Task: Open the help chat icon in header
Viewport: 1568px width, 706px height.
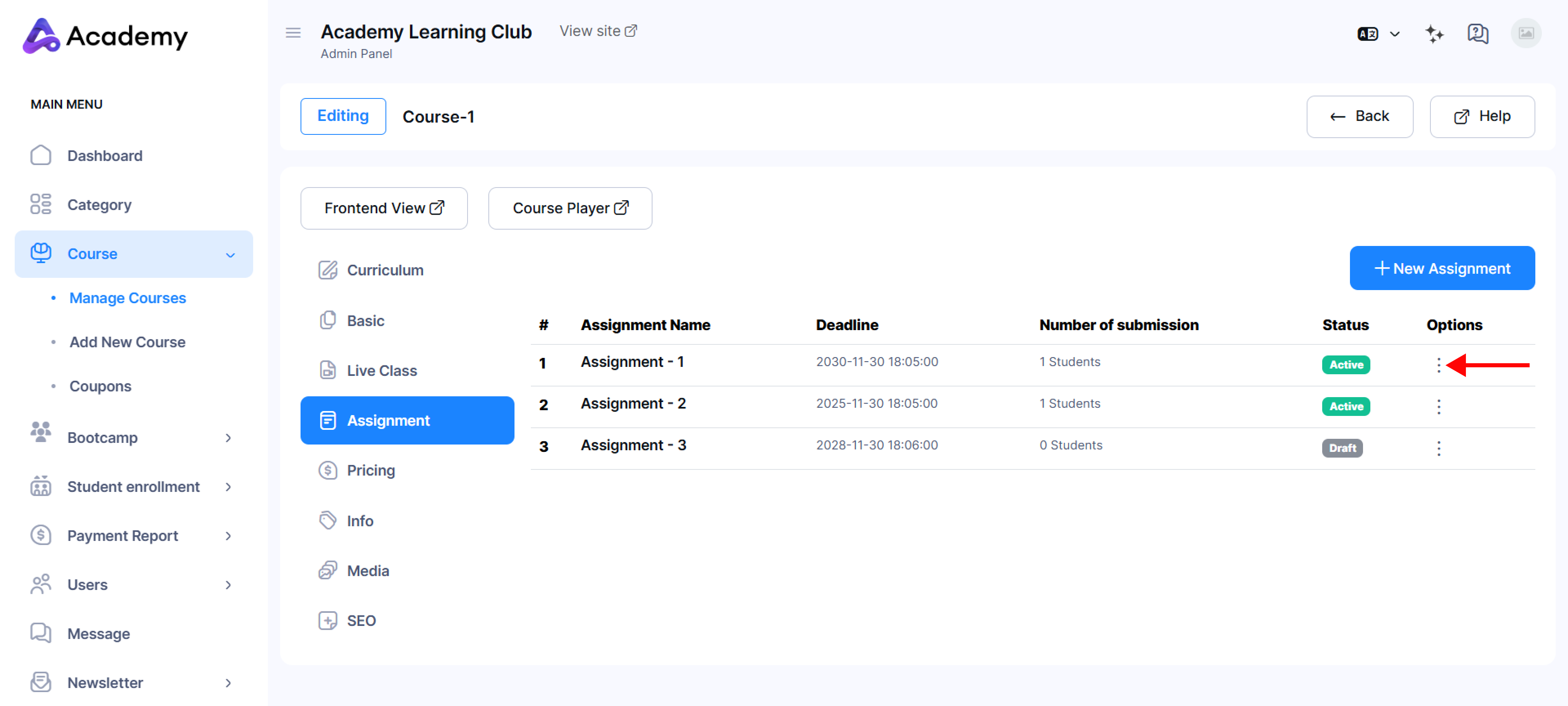Action: point(1477,34)
